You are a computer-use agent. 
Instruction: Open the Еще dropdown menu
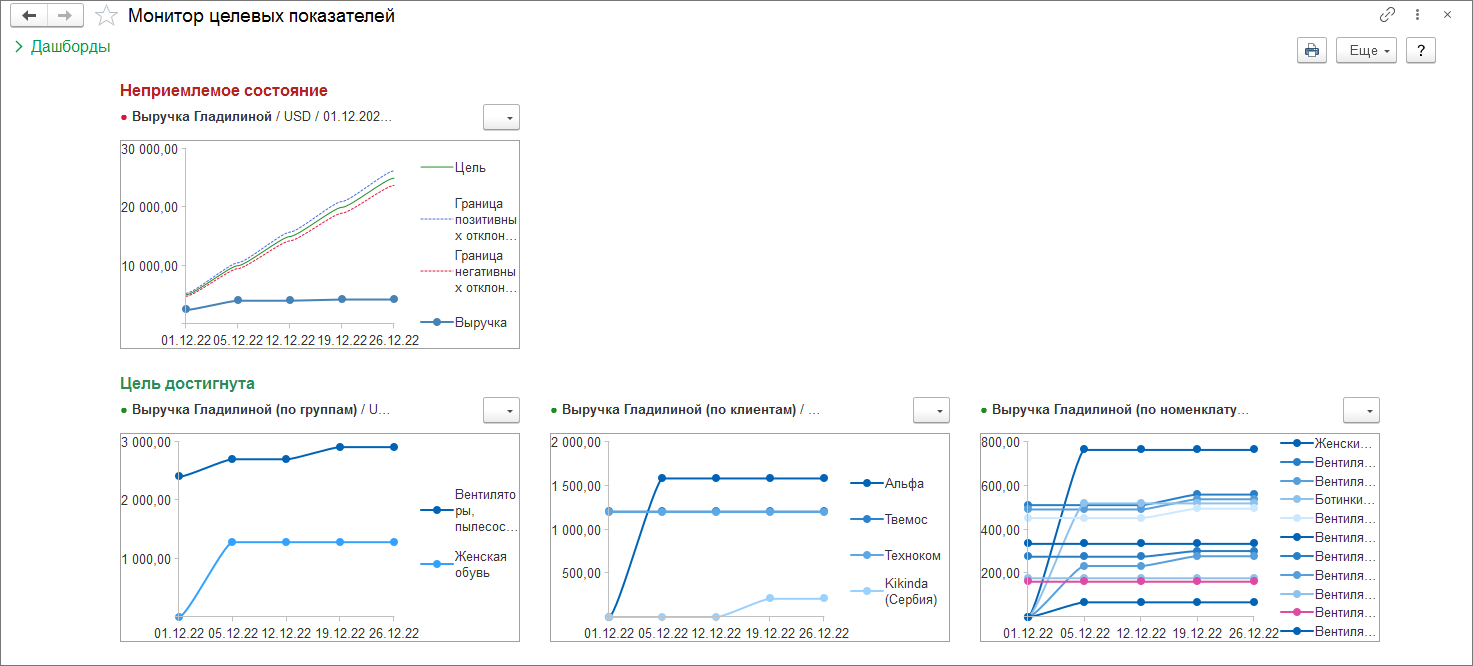(x=1365, y=51)
